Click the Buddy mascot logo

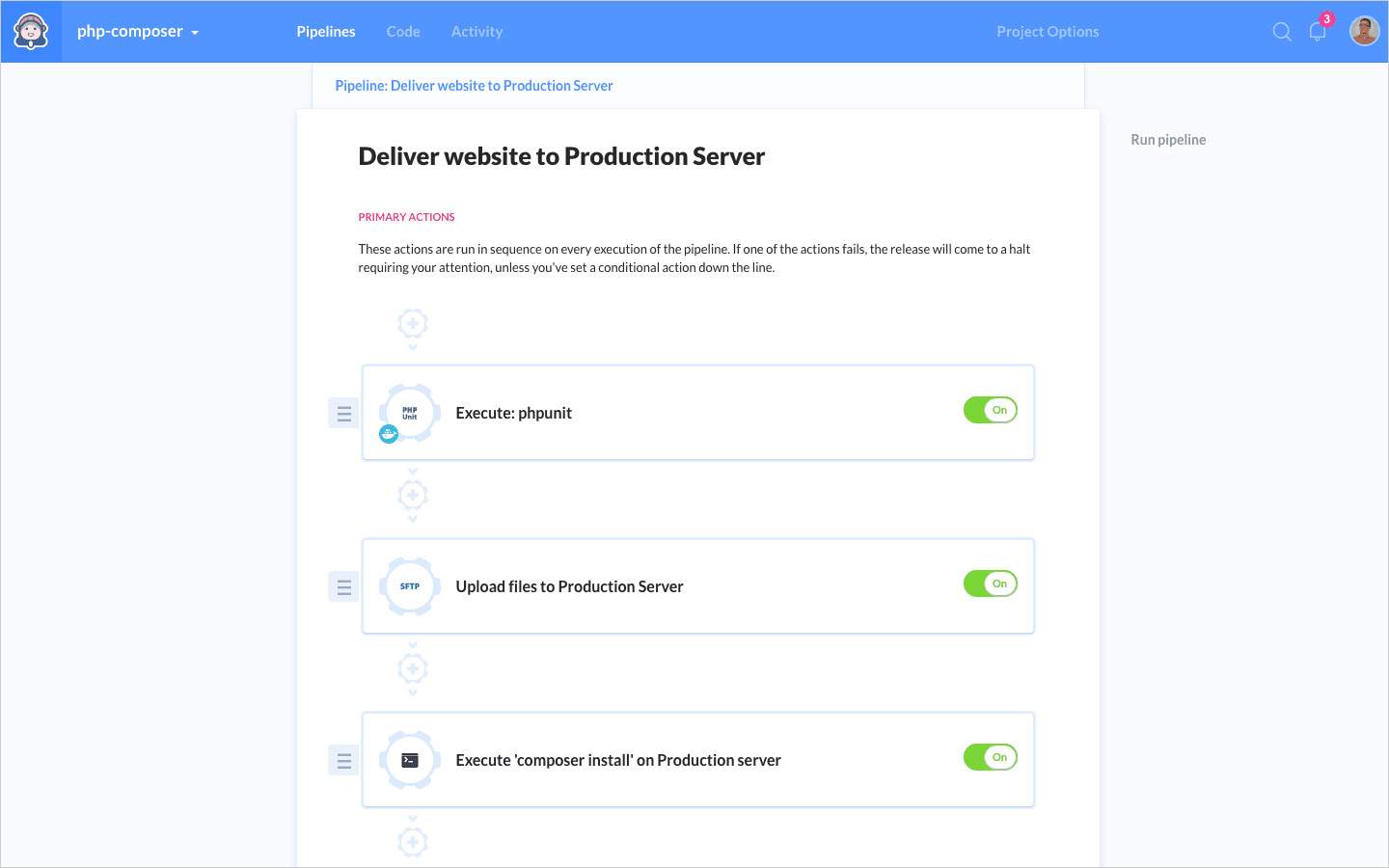click(x=31, y=32)
